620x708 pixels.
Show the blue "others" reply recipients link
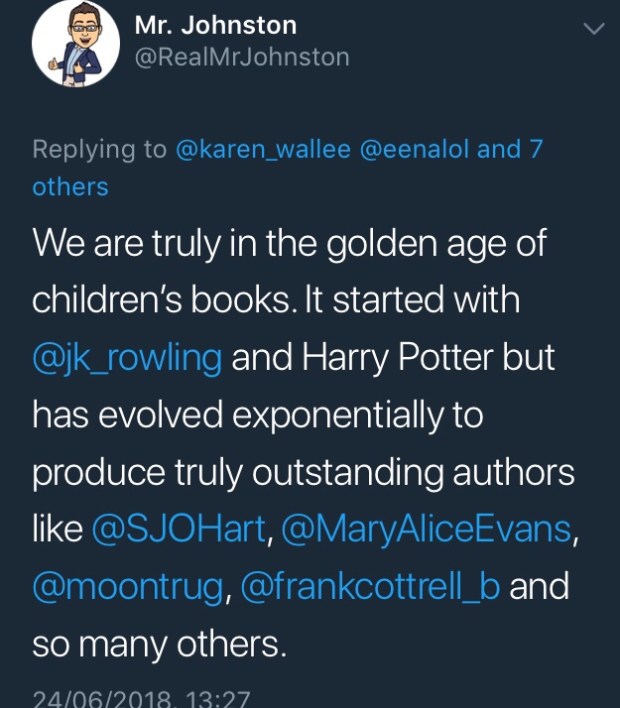(x=70, y=187)
